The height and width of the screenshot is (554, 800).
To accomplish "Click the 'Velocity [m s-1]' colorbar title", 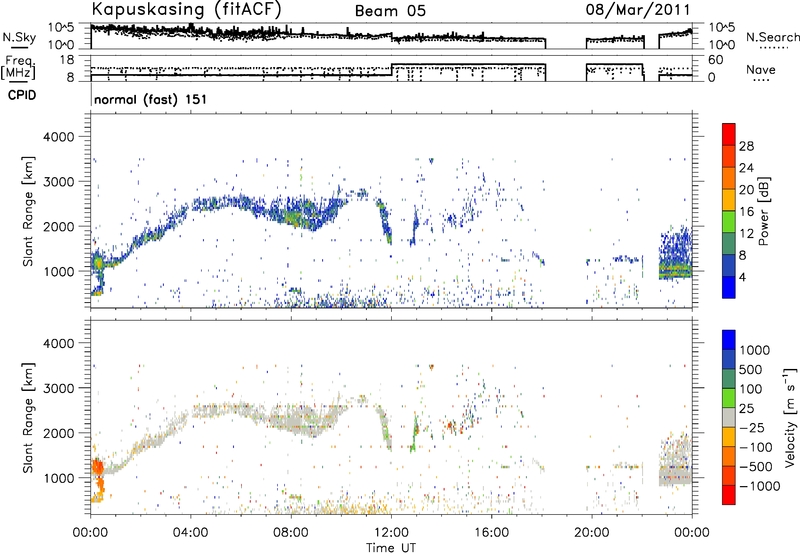I will pos(790,416).
